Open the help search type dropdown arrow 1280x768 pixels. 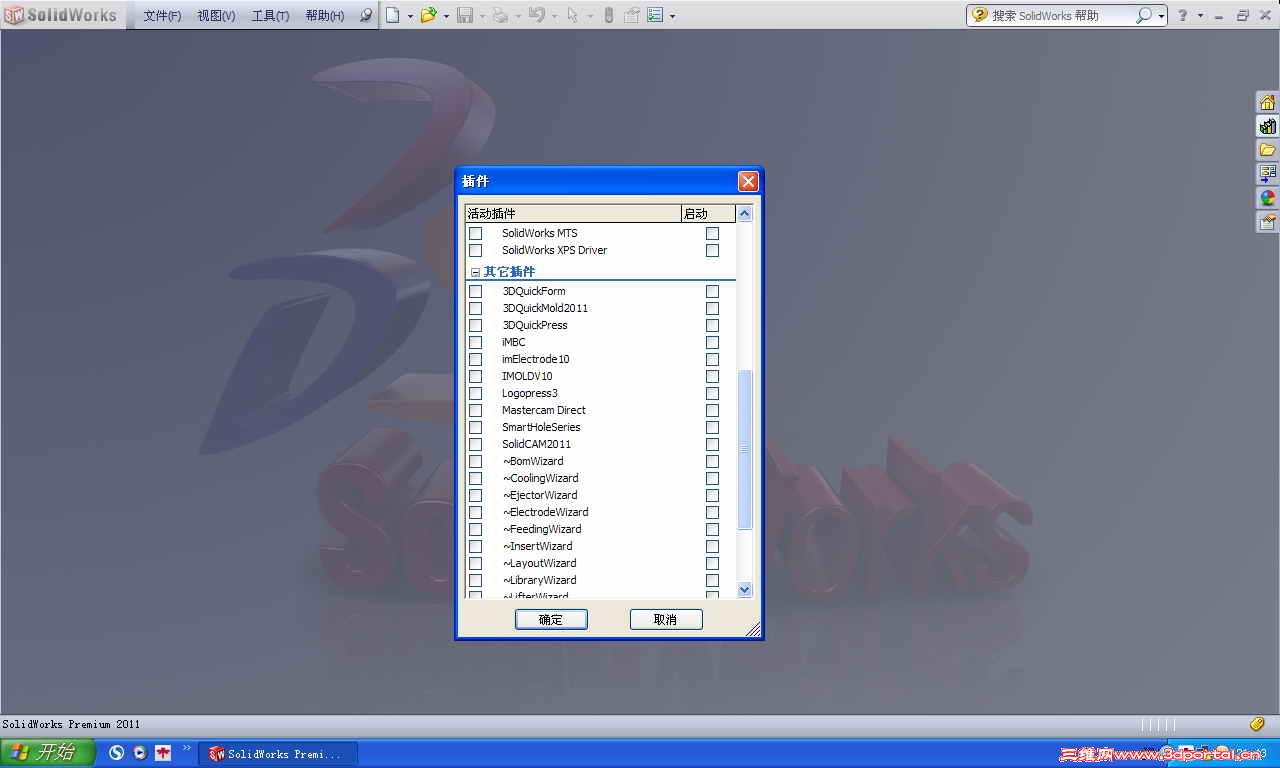(x=1161, y=16)
